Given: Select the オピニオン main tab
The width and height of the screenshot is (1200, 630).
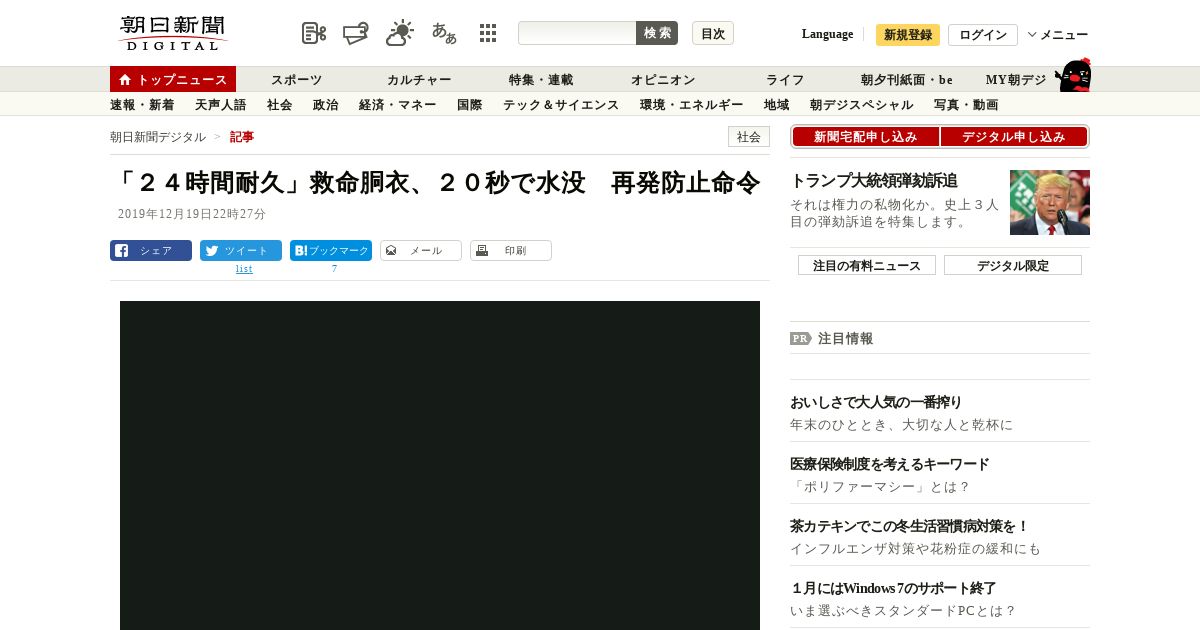Looking at the screenshot, I should tap(663, 80).
